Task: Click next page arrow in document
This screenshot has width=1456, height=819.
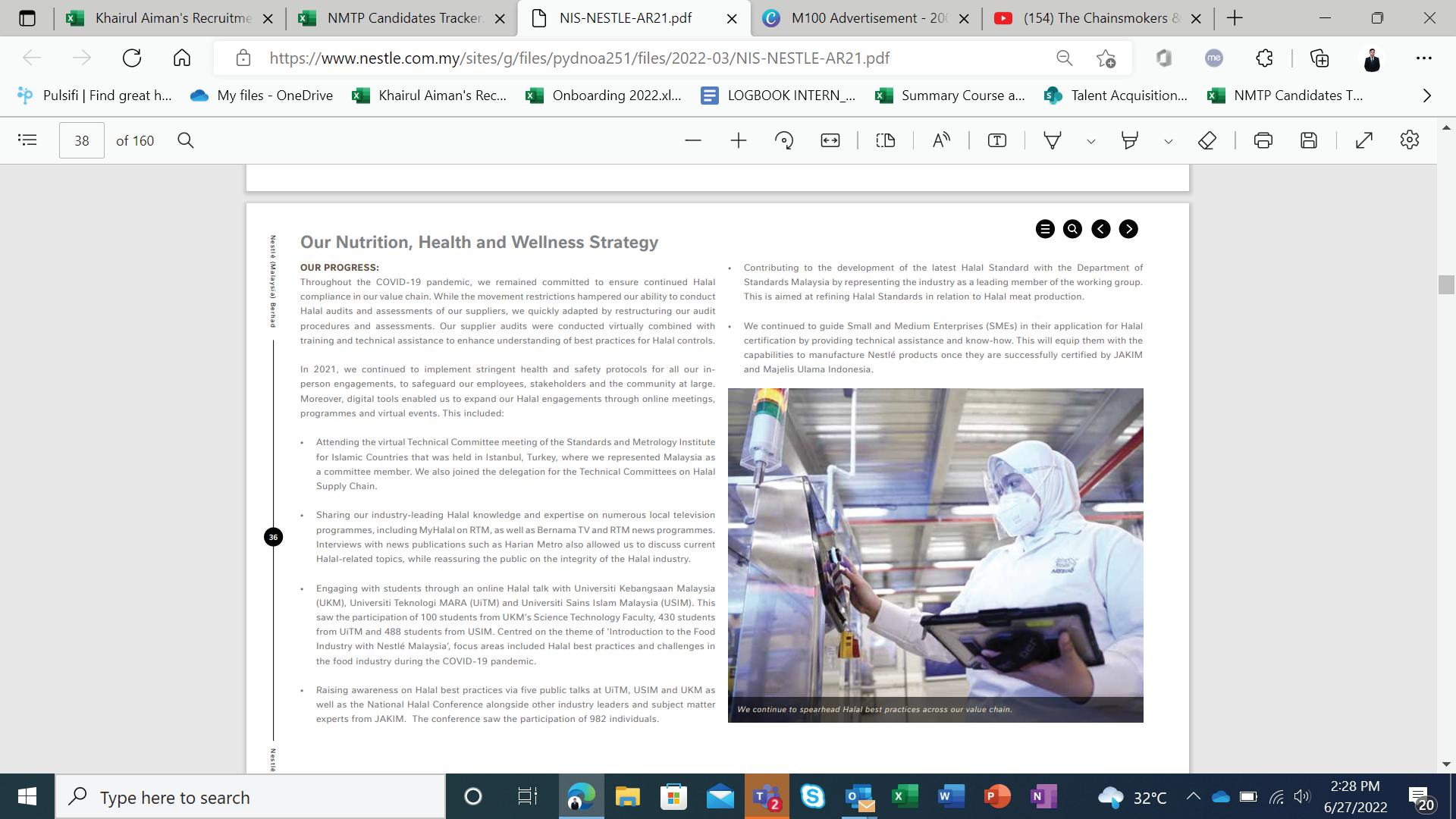Action: tap(1128, 229)
